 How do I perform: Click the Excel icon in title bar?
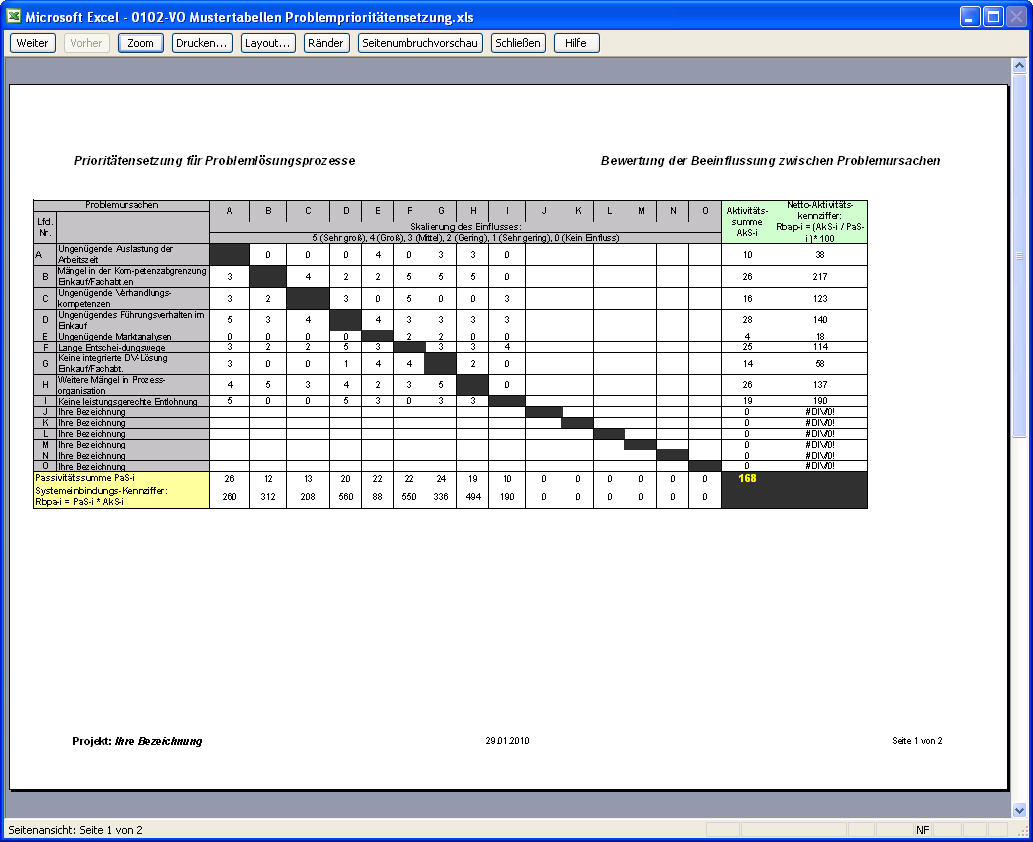(x=13, y=16)
